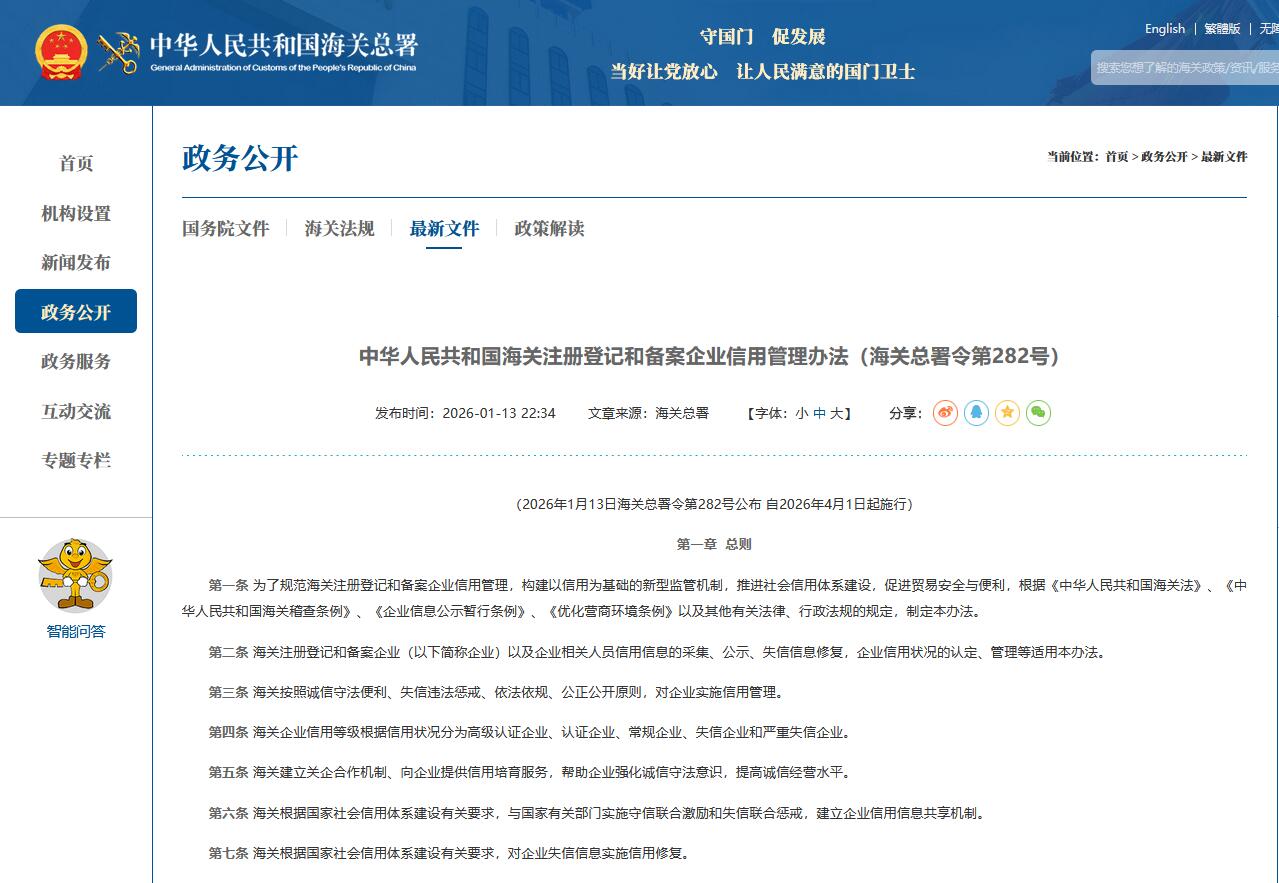Set font size to small (小)
The height and width of the screenshot is (883, 1279).
click(x=801, y=413)
